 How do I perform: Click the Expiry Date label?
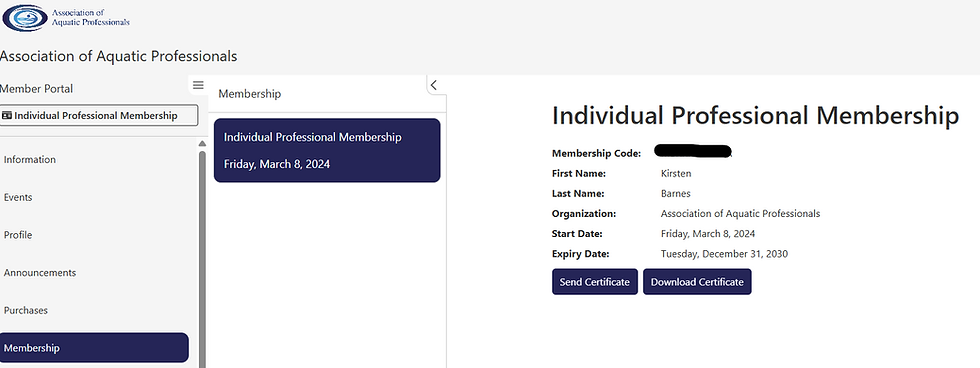tap(580, 254)
